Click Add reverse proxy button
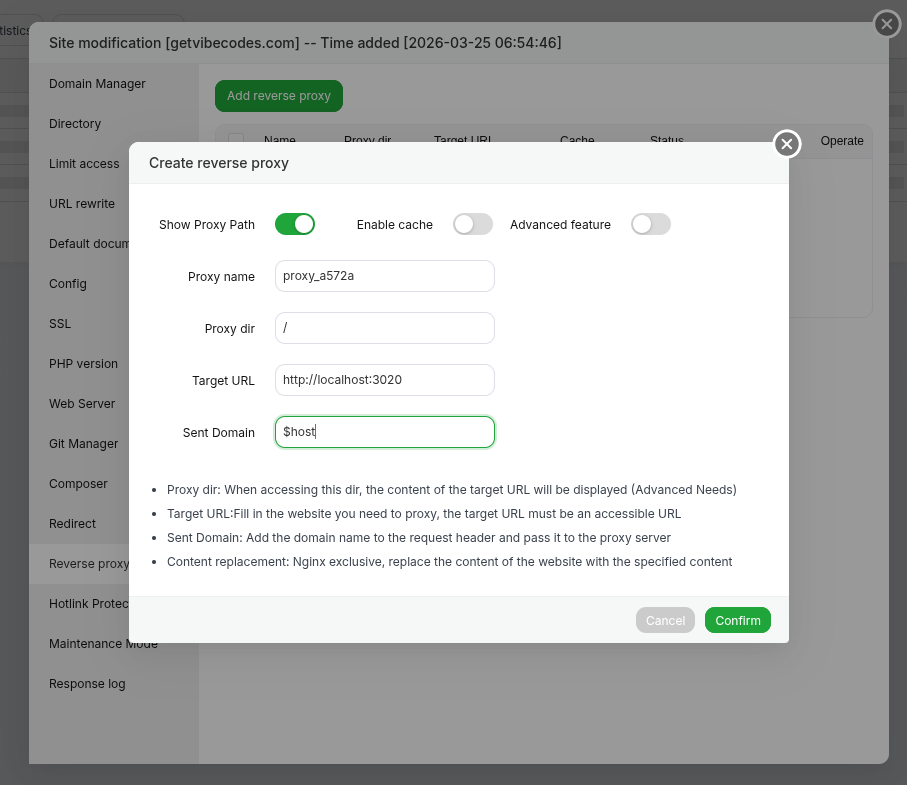The height and width of the screenshot is (785, 907). [x=279, y=96]
